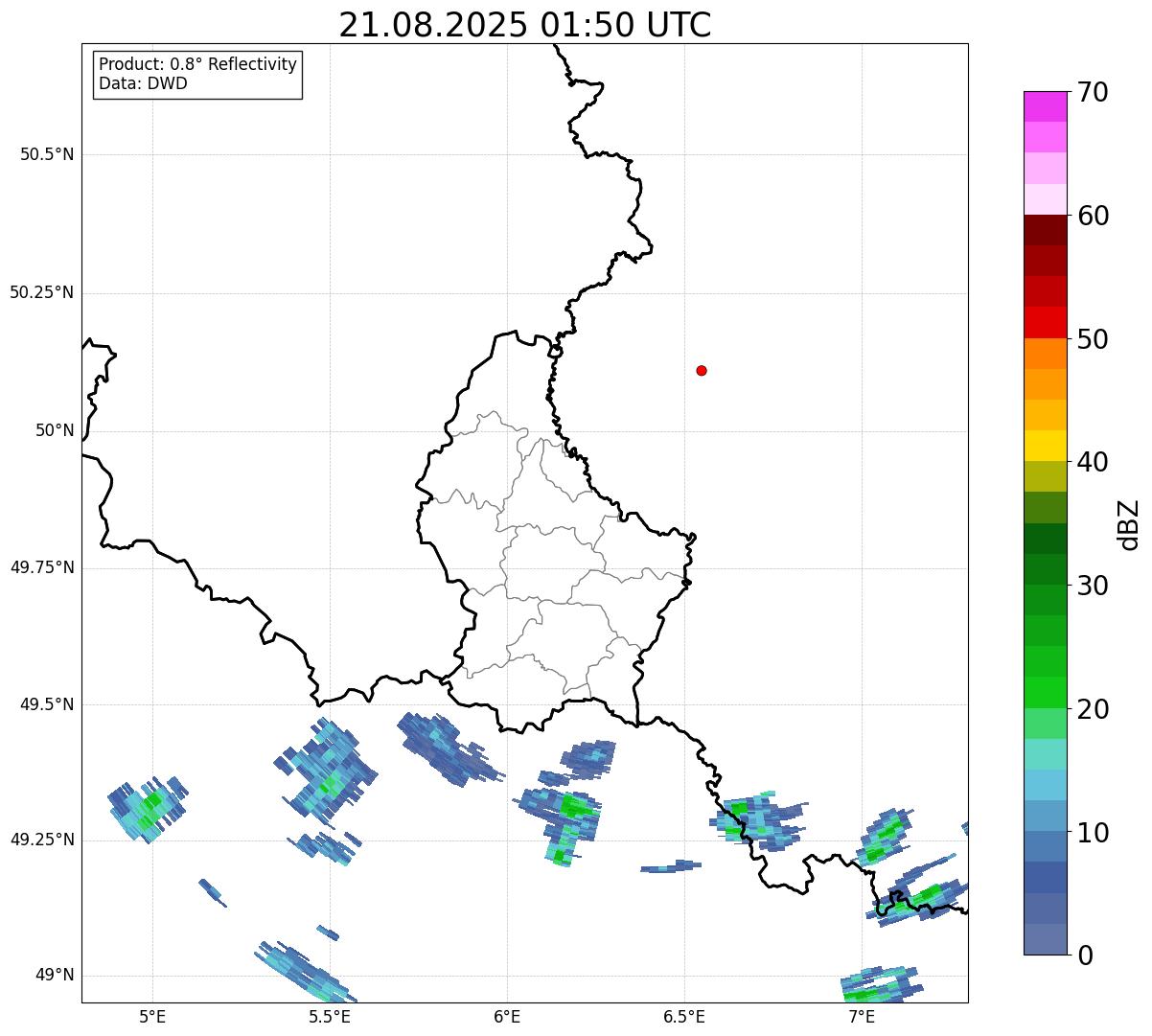Click the 6.5°E longitude label
This screenshot has width=1152, height=1036.
tap(684, 1017)
